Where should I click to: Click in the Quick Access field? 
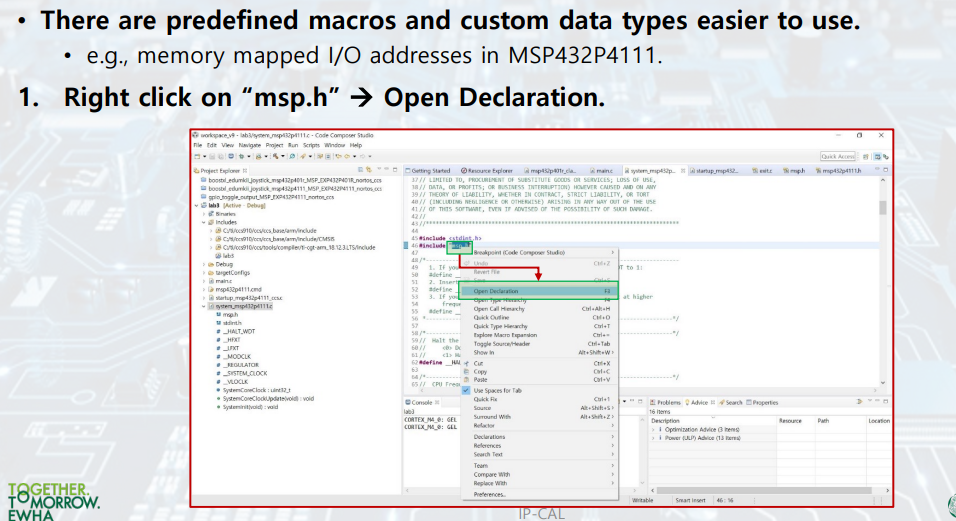click(838, 157)
